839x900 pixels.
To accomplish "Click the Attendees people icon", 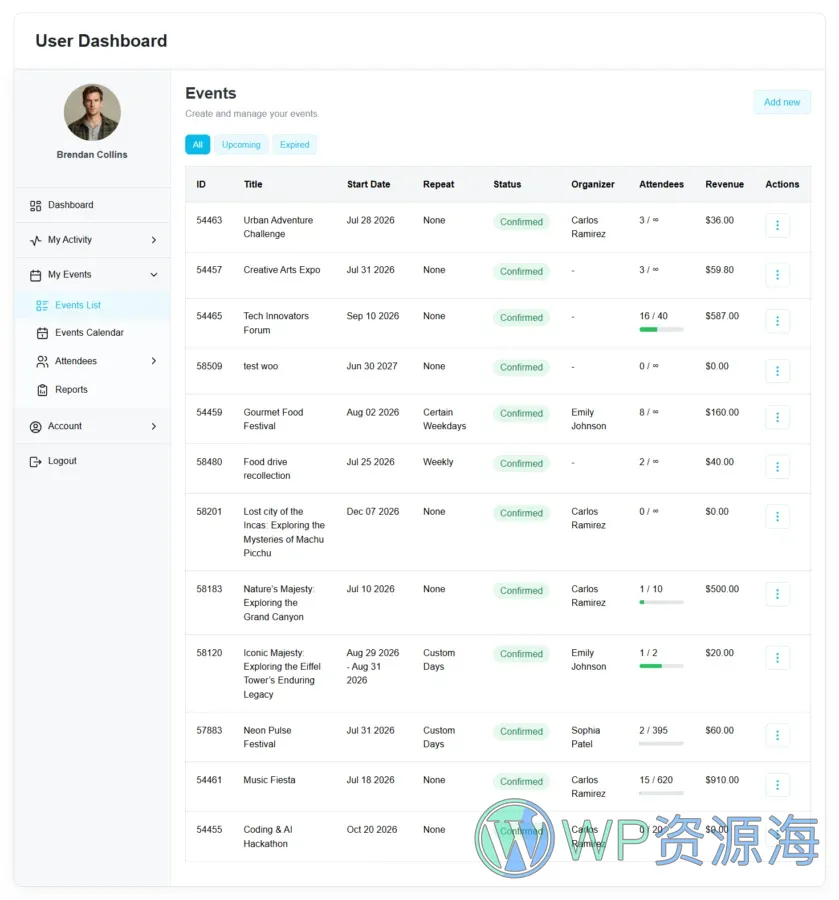I will coord(42,361).
